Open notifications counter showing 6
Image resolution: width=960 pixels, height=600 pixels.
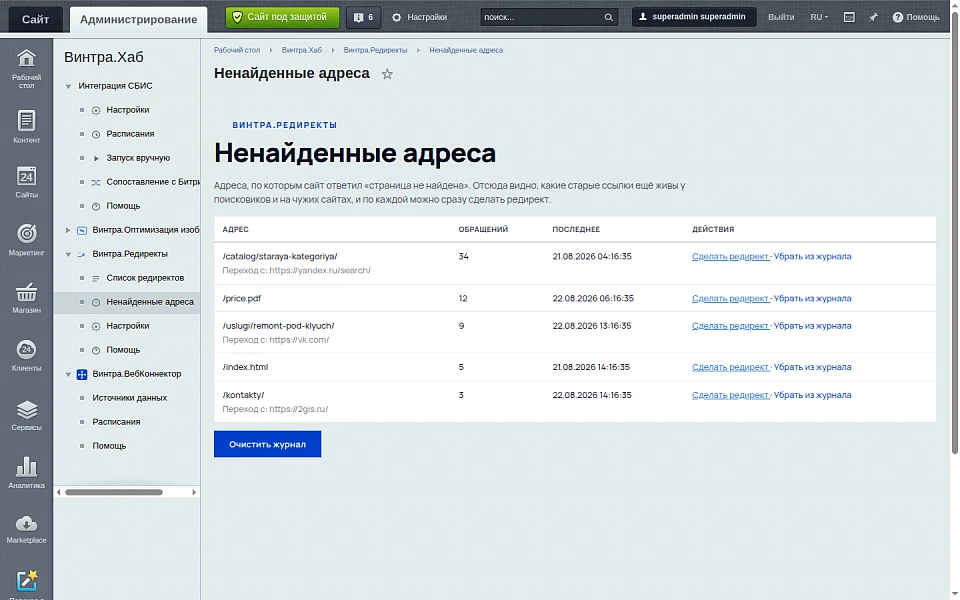[x=364, y=17]
